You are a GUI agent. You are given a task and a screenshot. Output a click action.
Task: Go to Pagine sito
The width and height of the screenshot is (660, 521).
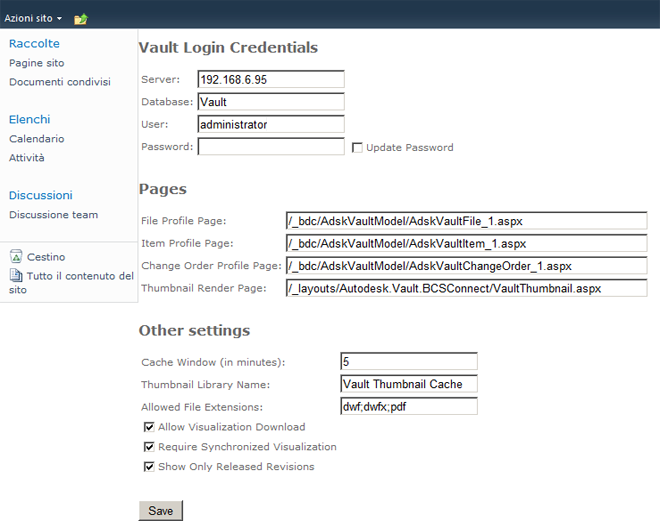[37, 63]
